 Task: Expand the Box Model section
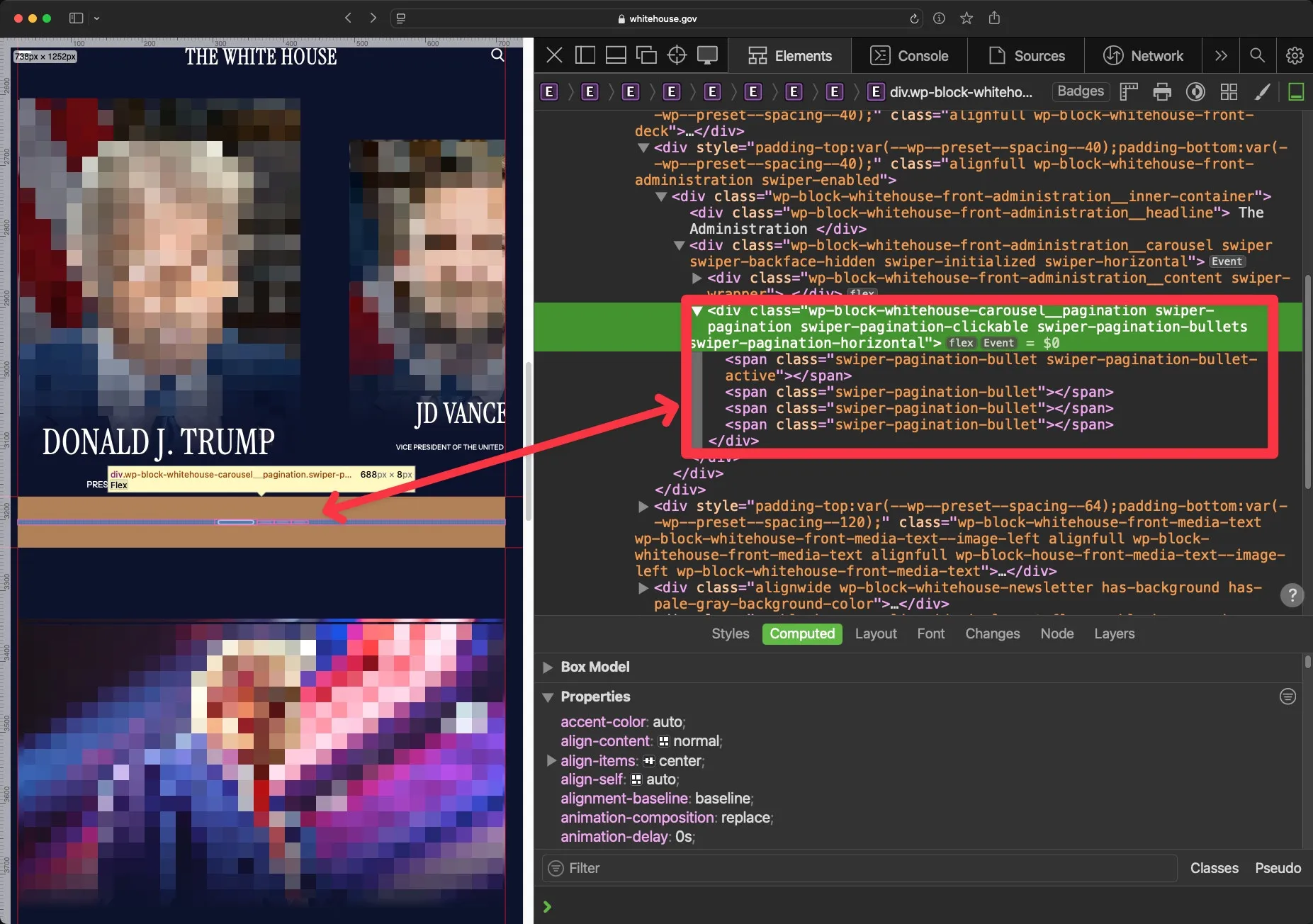[x=548, y=667]
